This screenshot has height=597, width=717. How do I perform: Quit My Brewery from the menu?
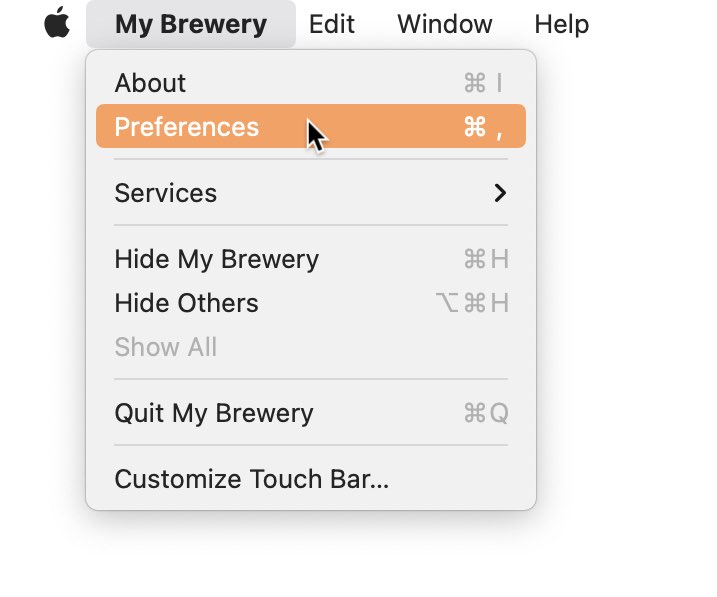coord(311,413)
